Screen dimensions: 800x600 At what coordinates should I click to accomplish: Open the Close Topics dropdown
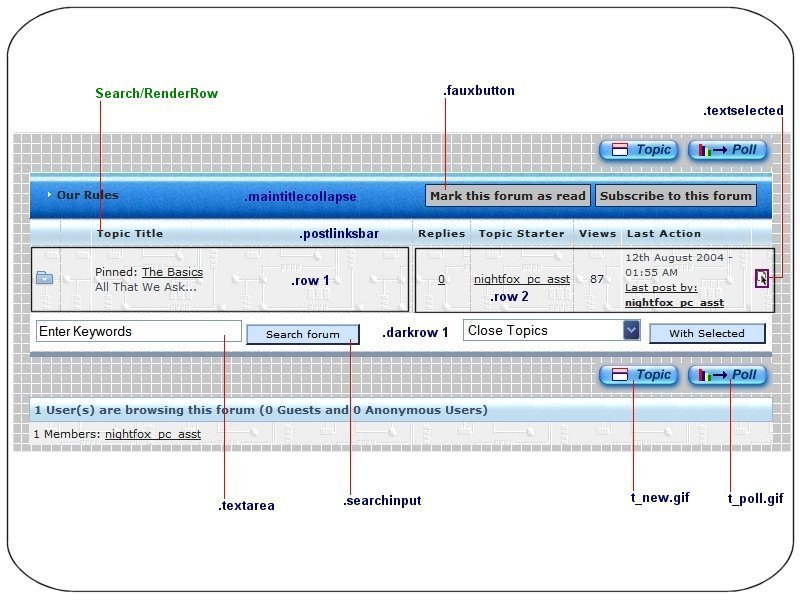tap(631, 330)
